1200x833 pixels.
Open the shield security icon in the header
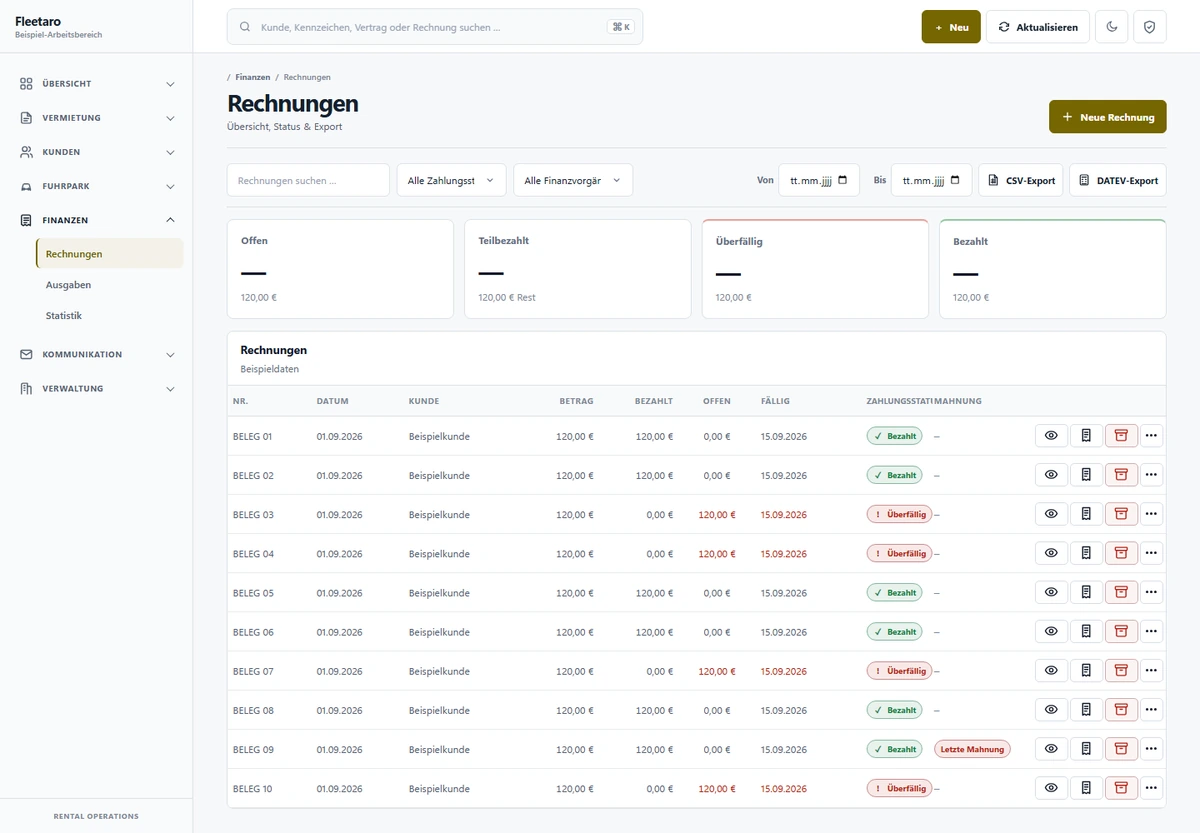(1149, 27)
